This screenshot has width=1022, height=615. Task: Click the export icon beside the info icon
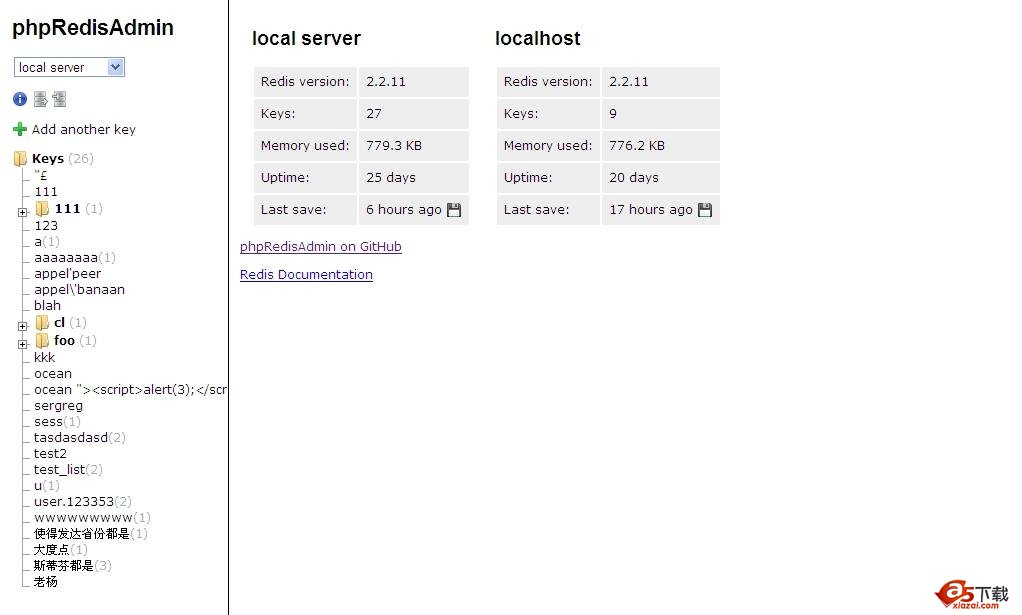coord(40,99)
